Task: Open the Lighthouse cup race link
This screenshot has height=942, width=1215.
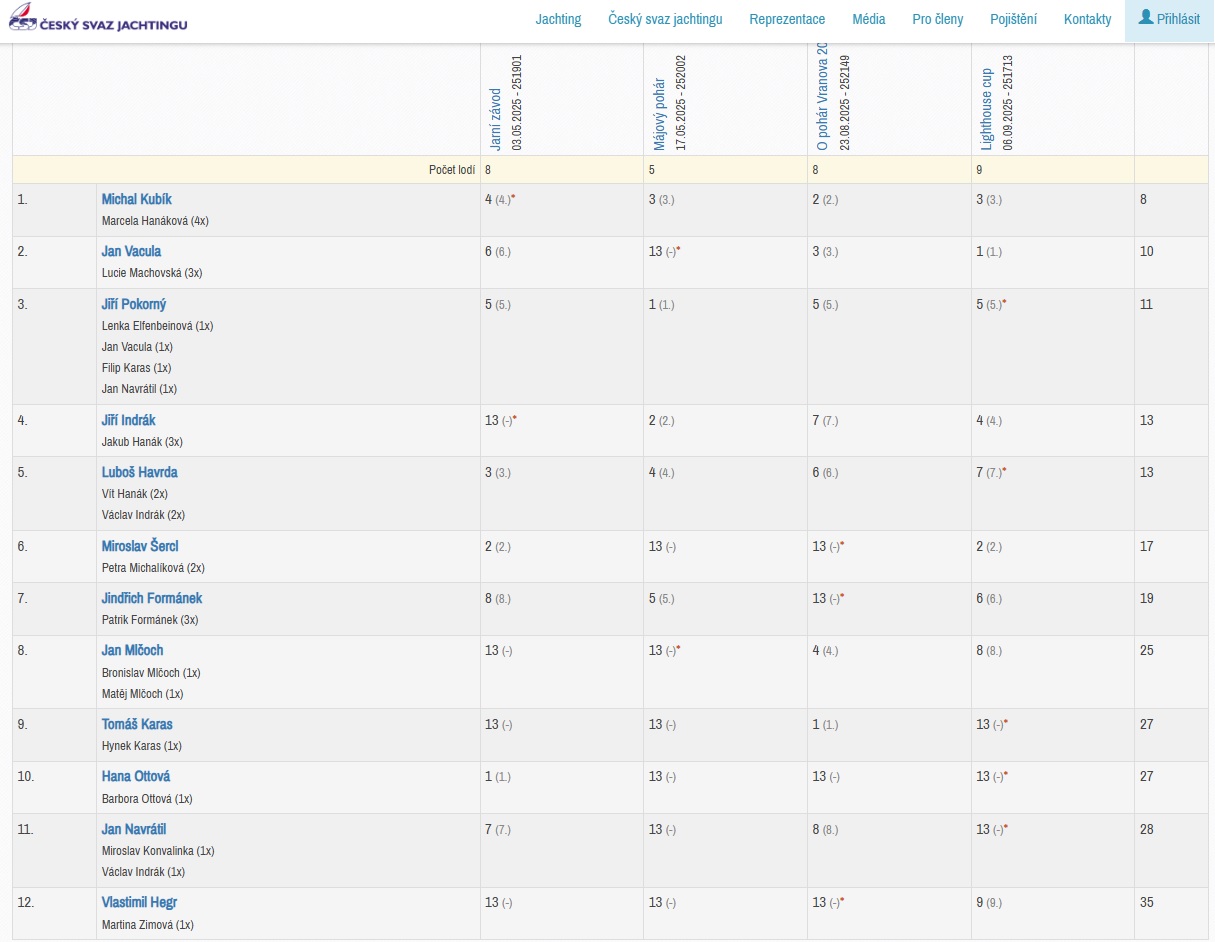Action: point(987,110)
